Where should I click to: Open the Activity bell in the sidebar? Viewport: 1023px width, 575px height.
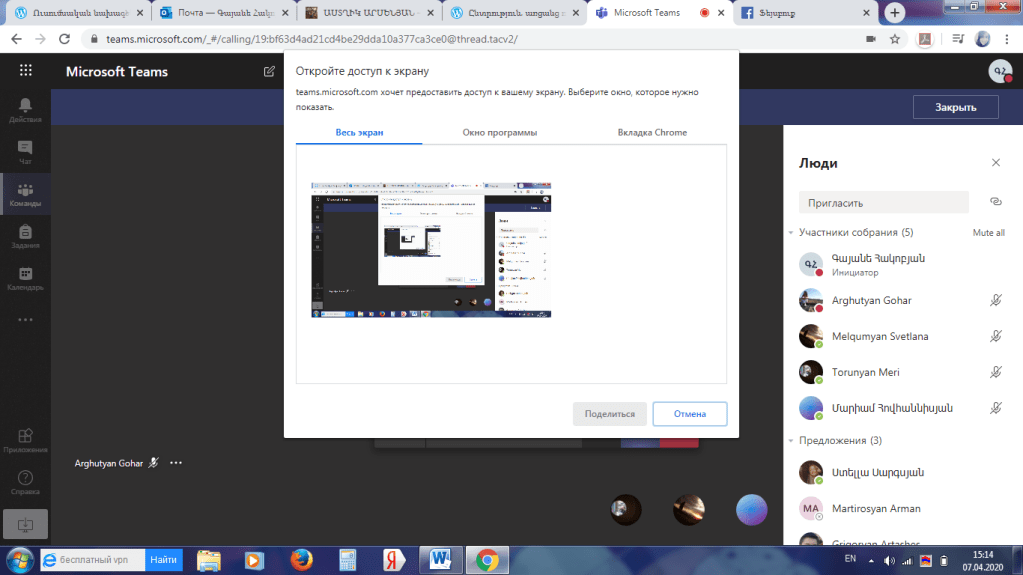(x=25, y=108)
